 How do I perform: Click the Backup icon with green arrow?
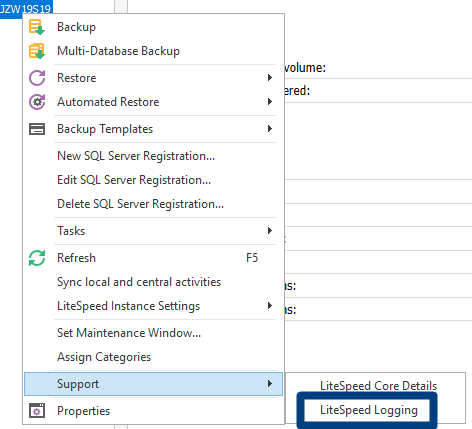pyautogui.click(x=37, y=27)
